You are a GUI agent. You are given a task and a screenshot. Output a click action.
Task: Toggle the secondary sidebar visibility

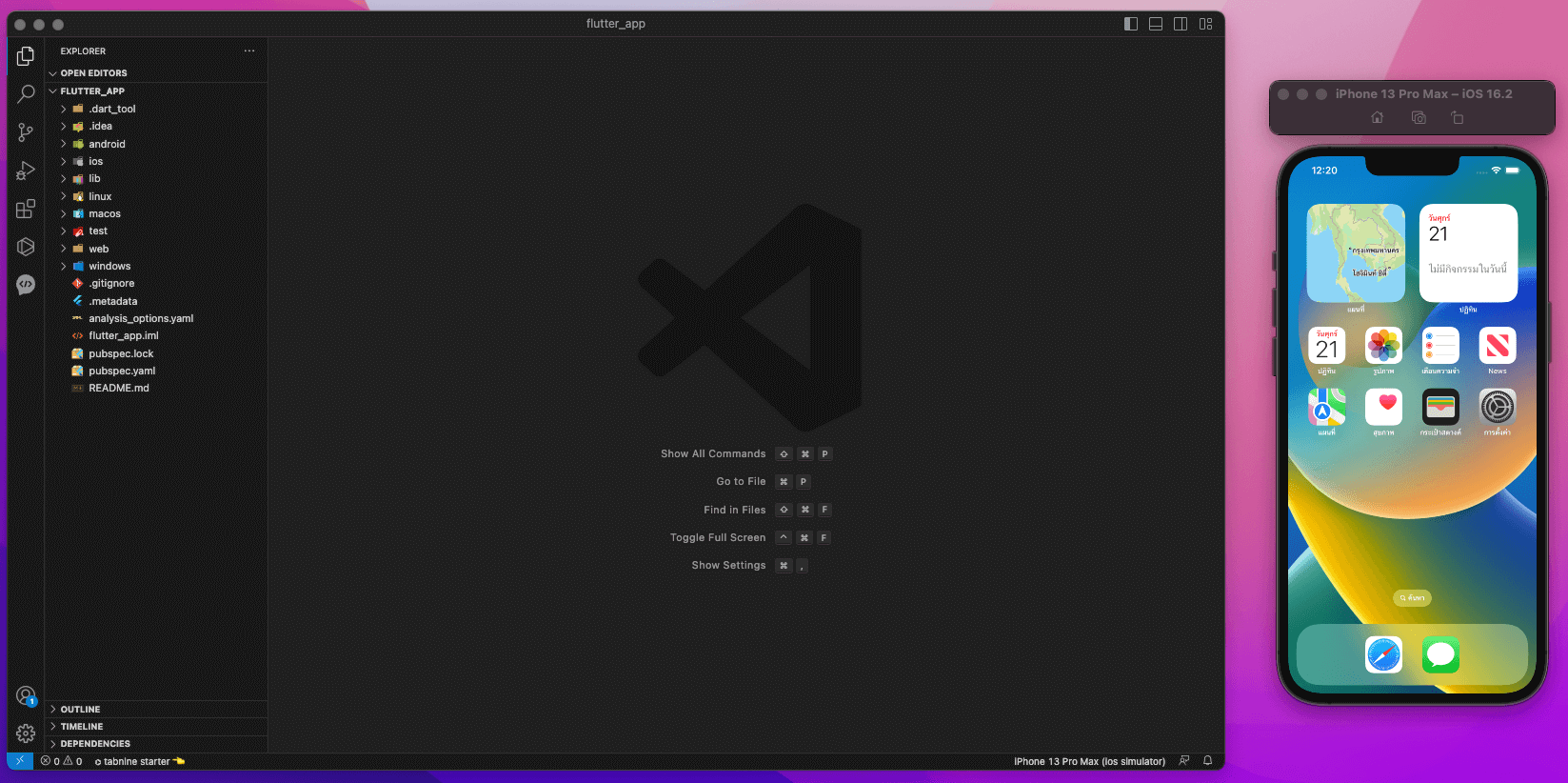[1181, 24]
